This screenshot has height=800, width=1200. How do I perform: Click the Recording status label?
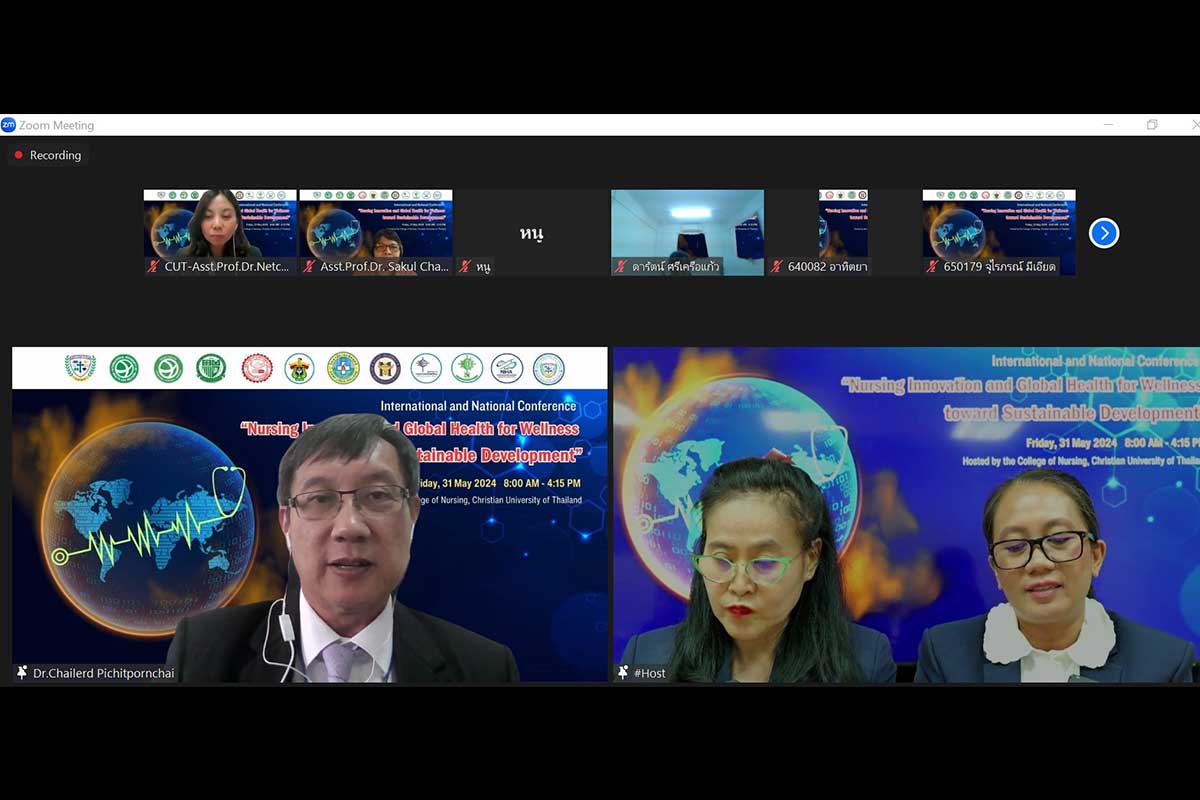(x=55, y=155)
